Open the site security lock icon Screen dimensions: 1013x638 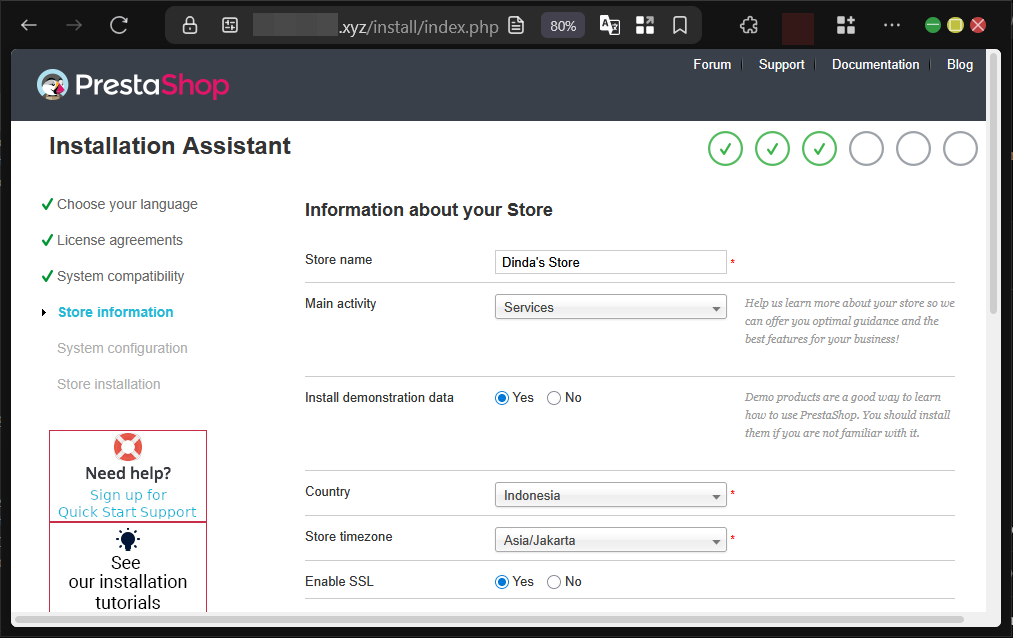coord(189,27)
